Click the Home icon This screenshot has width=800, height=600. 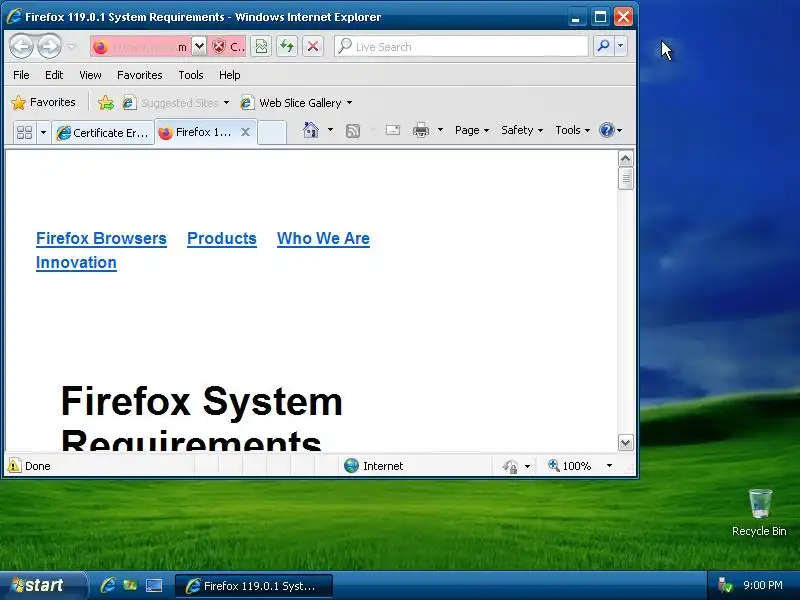(310, 130)
